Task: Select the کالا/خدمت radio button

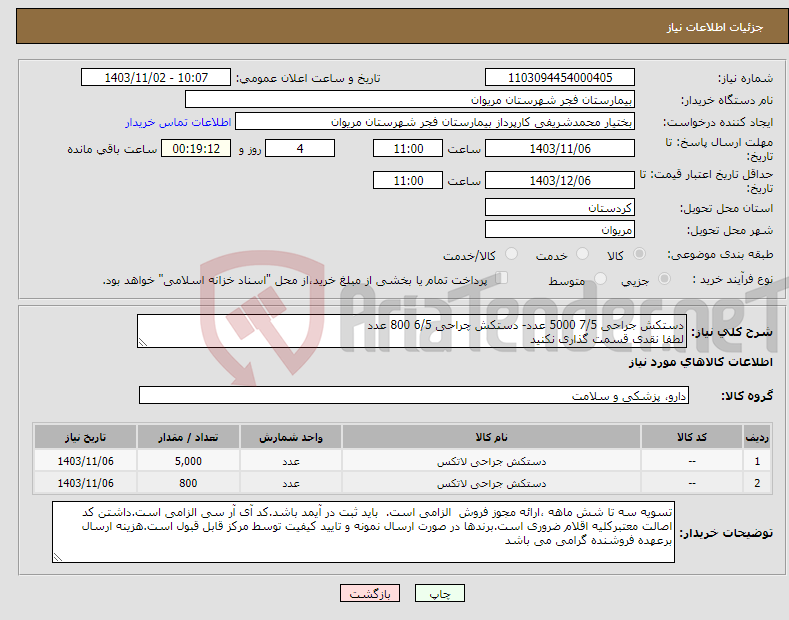Action: [x=511, y=254]
